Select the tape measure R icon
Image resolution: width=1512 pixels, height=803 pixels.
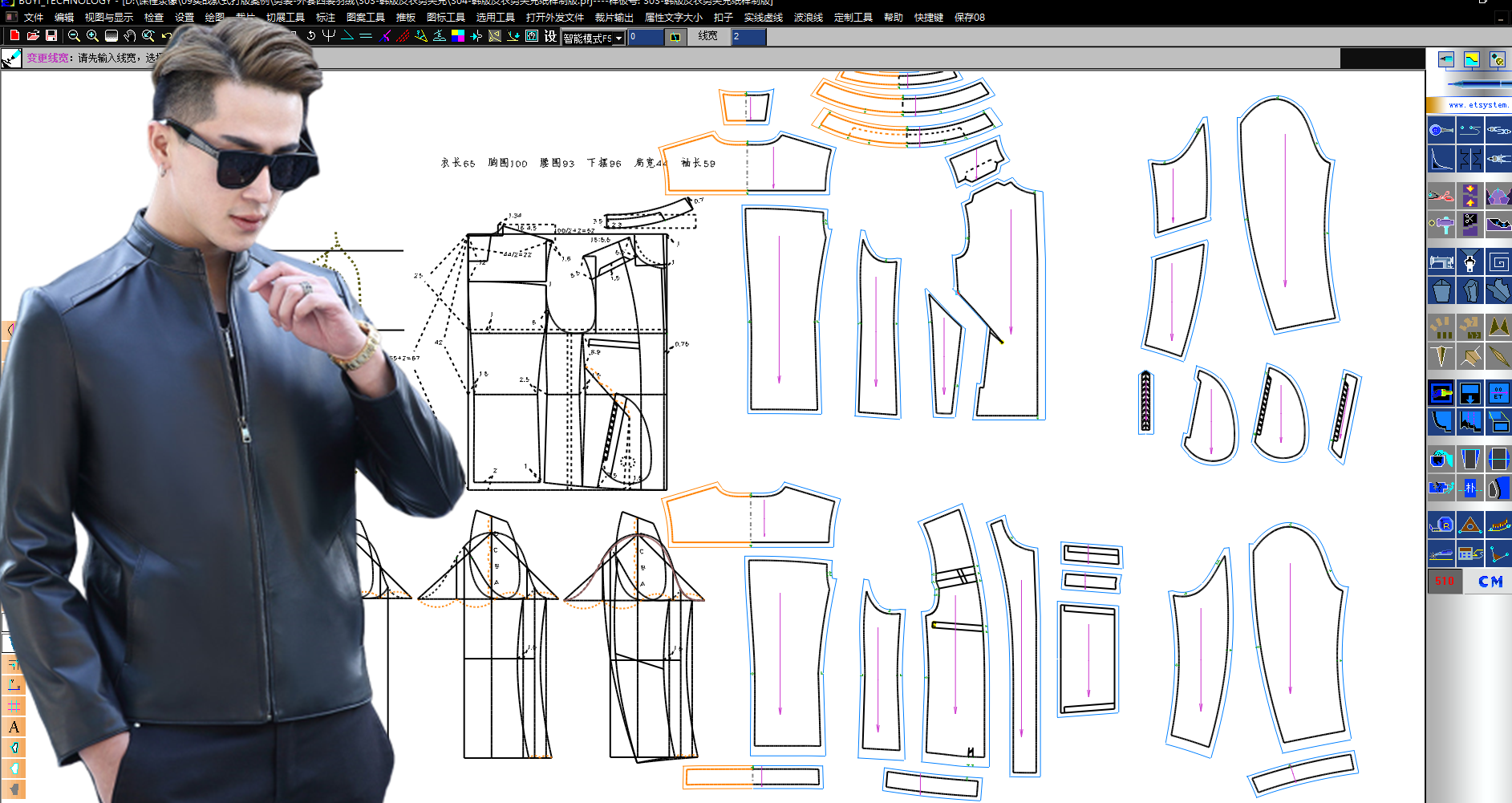[x=1441, y=525]
